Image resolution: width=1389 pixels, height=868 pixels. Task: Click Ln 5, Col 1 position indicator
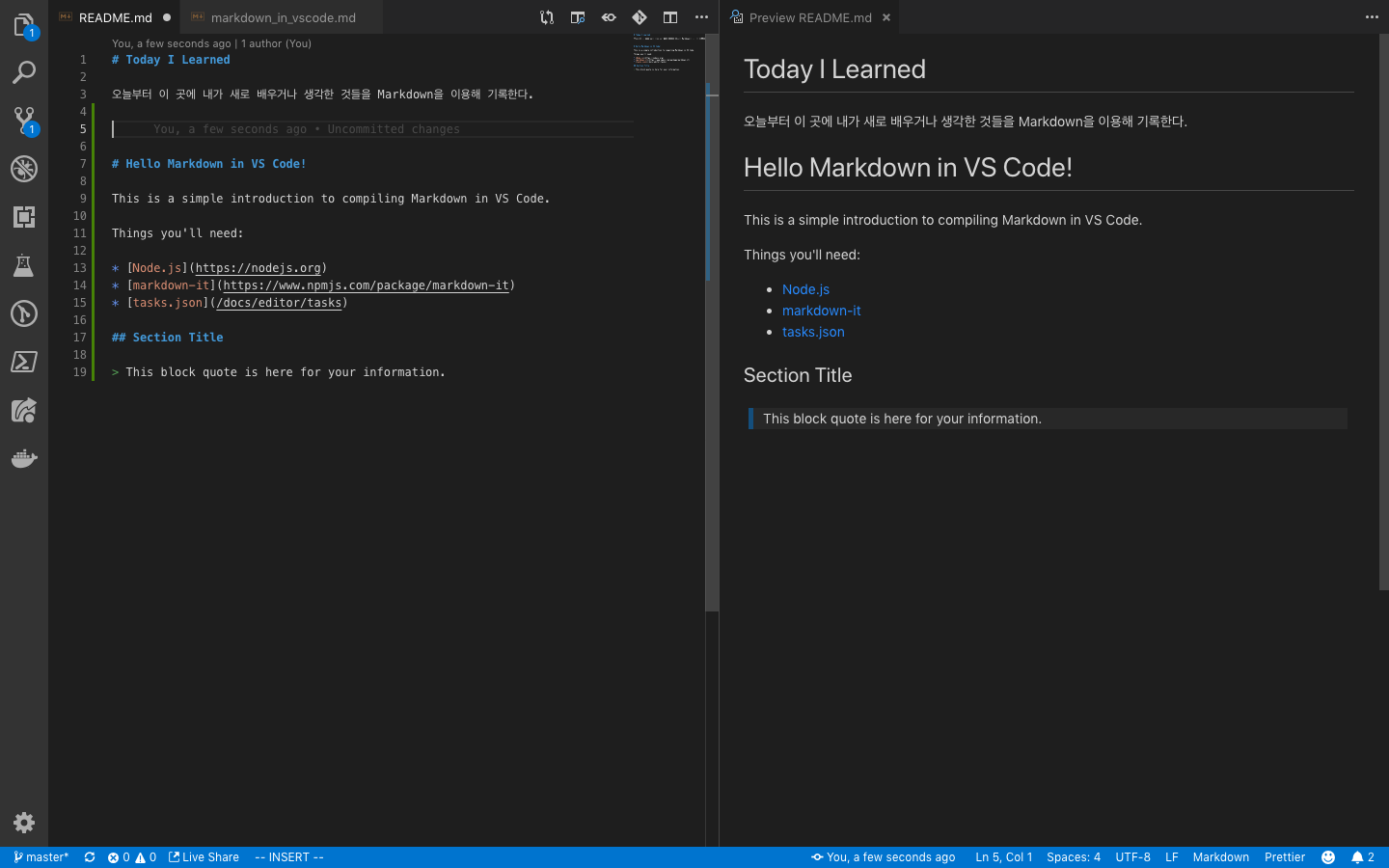(x=1003, y=857)
